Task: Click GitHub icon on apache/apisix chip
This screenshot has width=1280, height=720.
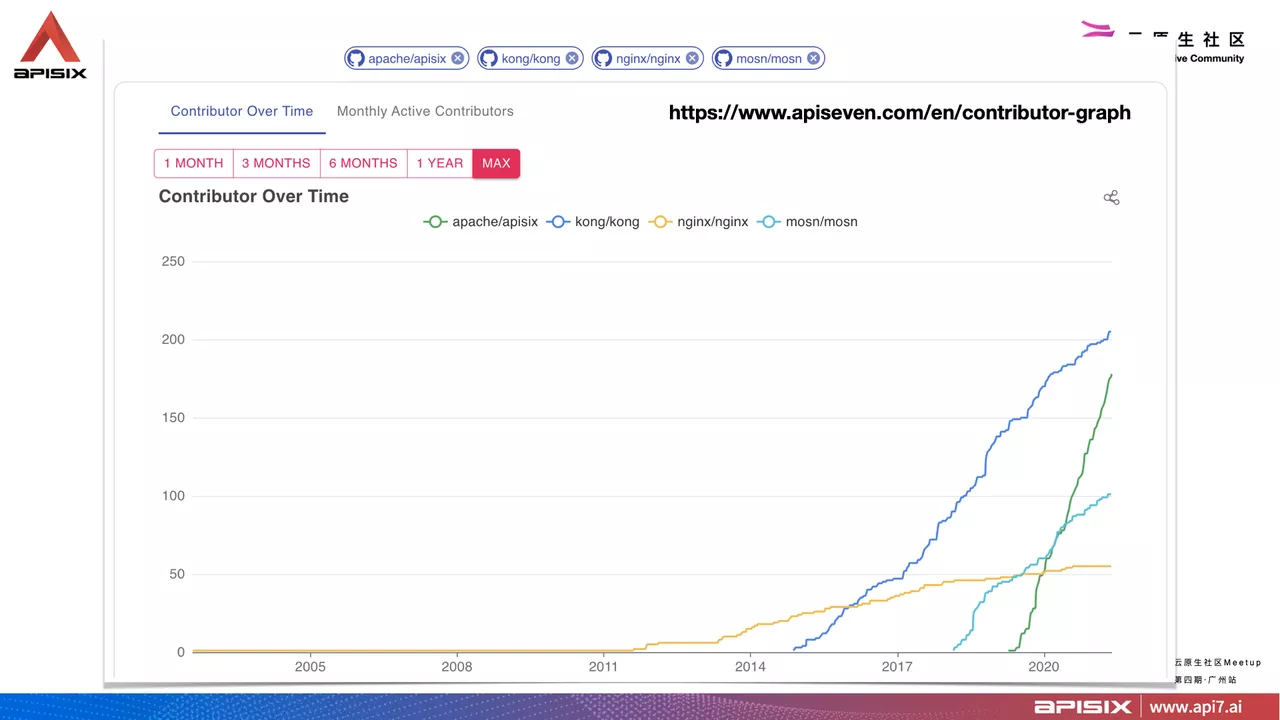Action: (356, 58)
